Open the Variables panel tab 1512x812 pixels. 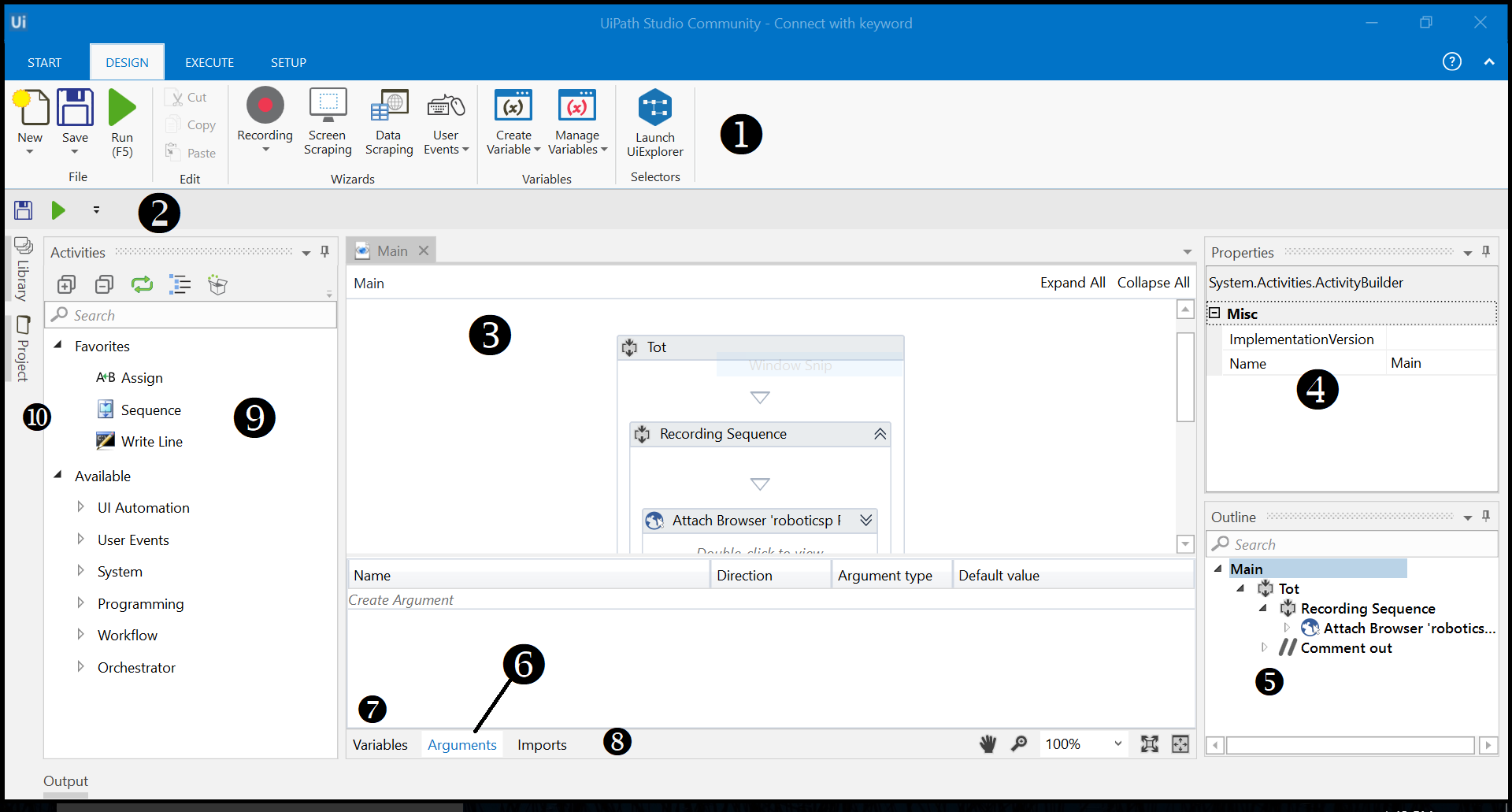click(x=380, y=745)
